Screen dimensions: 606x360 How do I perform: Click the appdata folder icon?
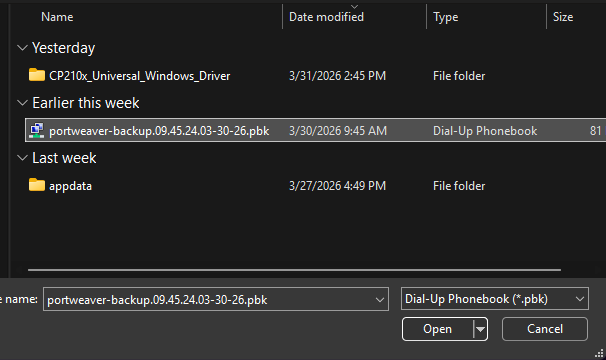37,185
